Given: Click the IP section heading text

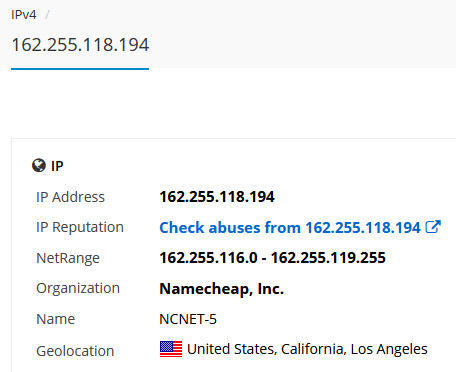Looking at the screenshot, I should click(57, 166).
